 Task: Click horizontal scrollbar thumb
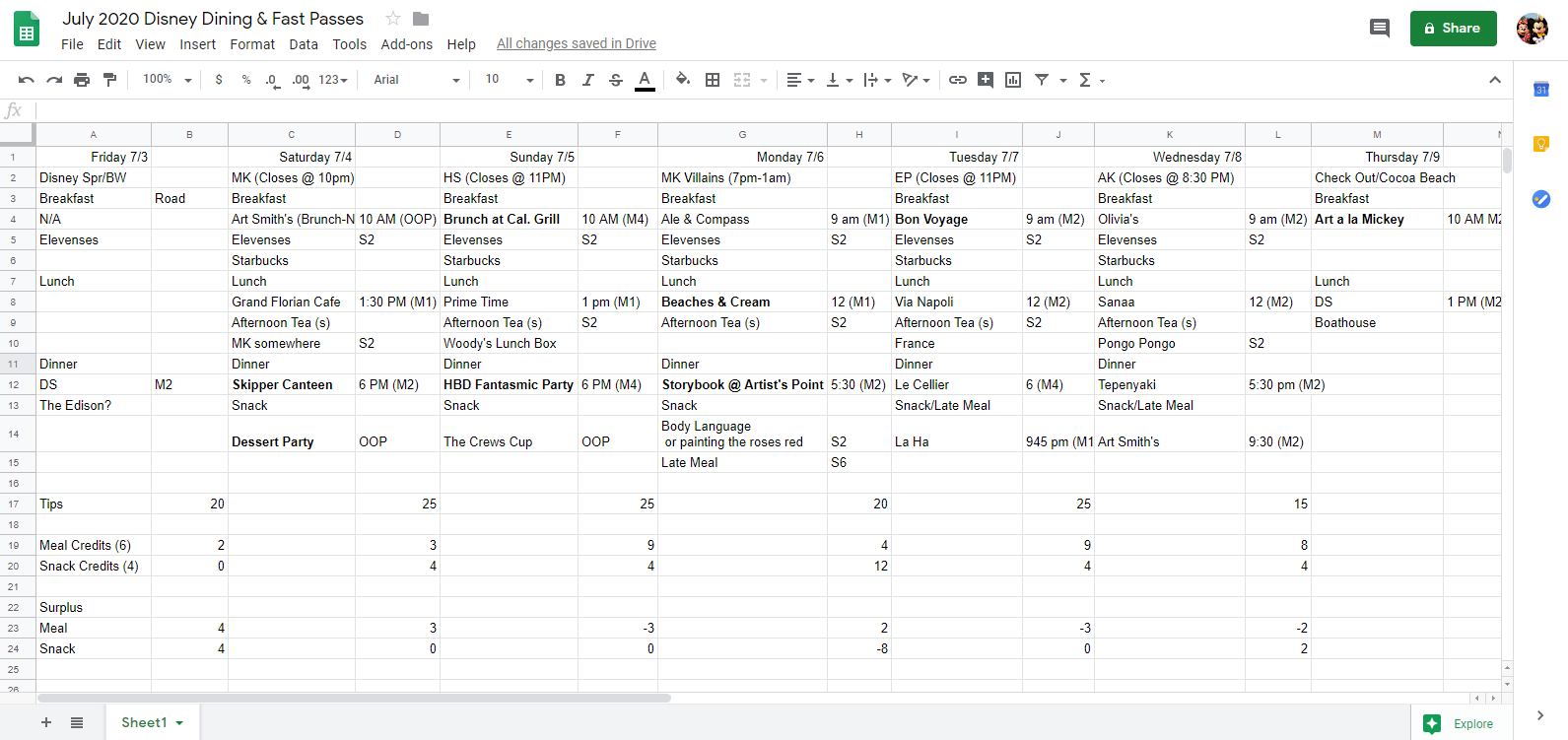point(355,698)
